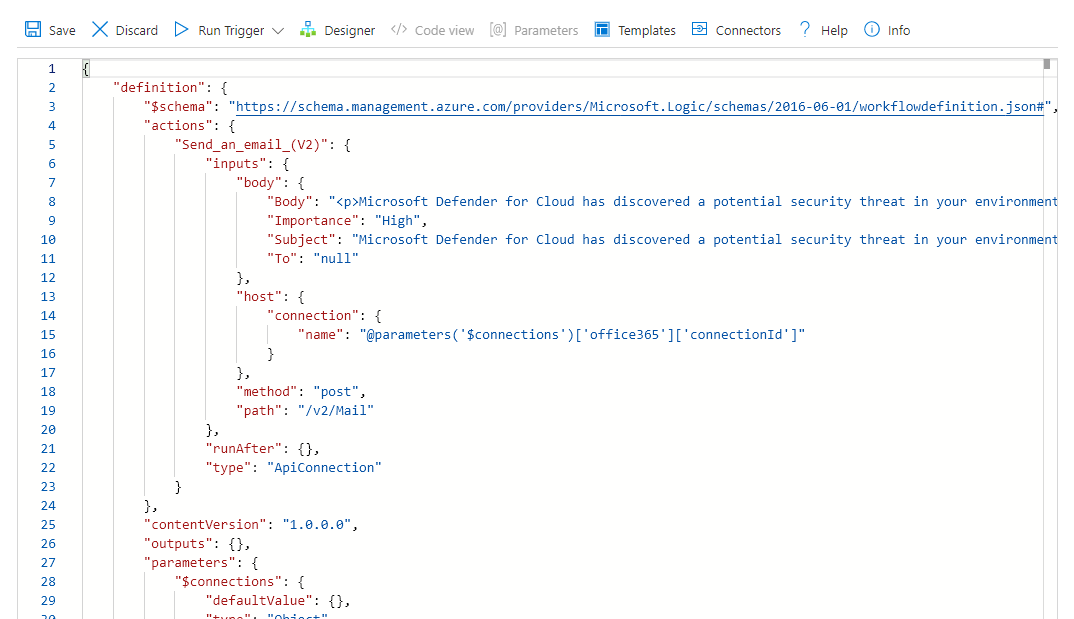Image resolution: width=1074 pixels, height=619 pixels.
Task: Click line number 5 in gutter
Action: pyautogui.click(x=52, y=144)
